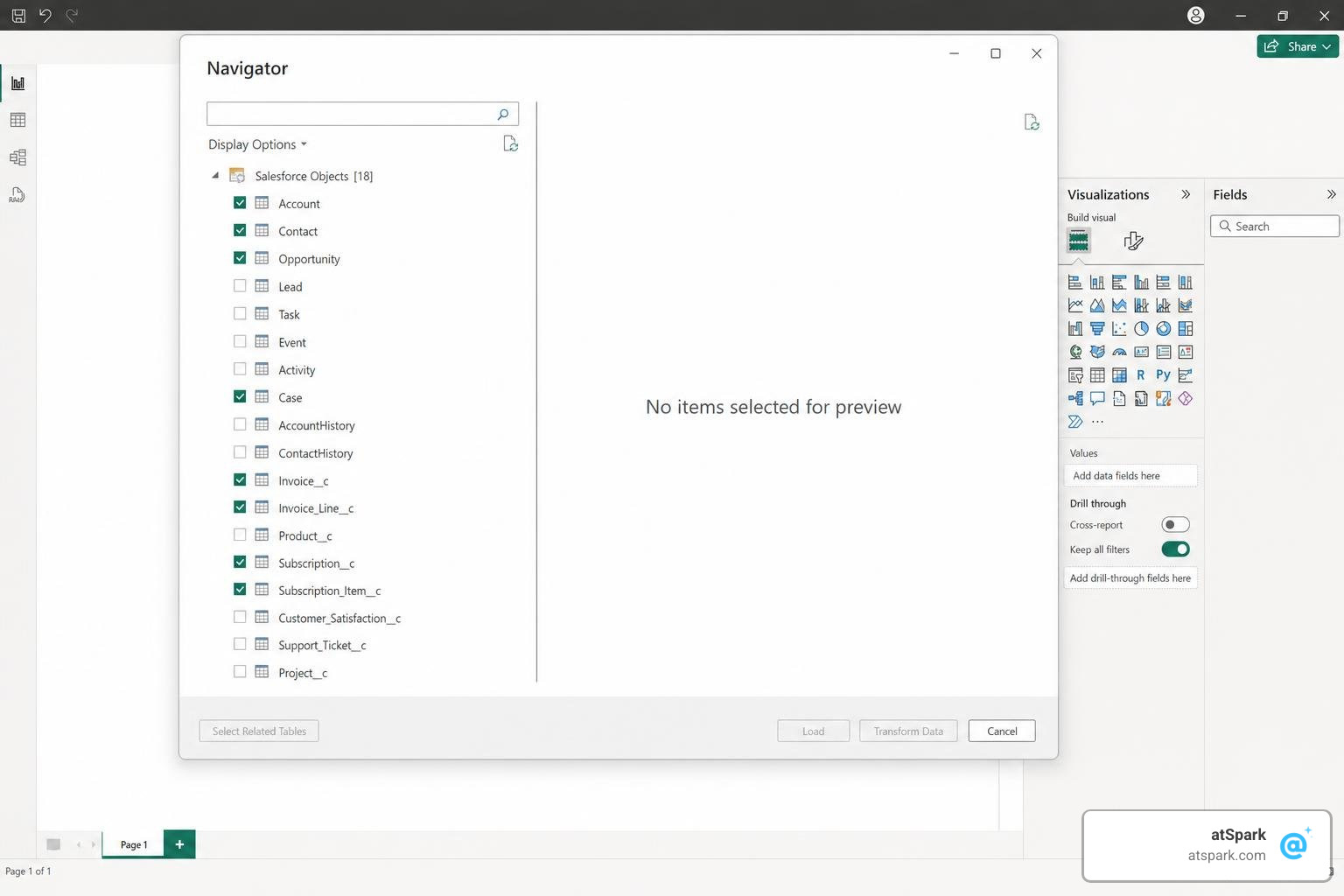Open the Page 1 tab
Image resolution: width=1344 pixels, height=896 pixels.
(133, 844)
